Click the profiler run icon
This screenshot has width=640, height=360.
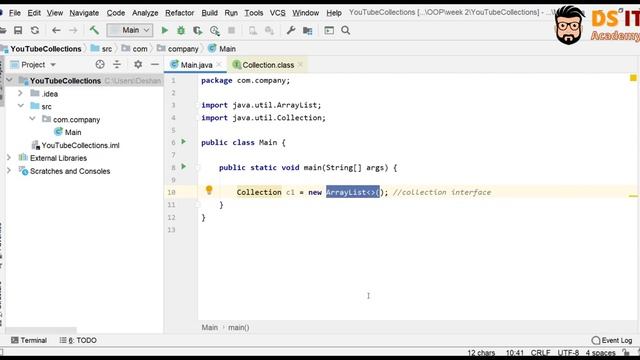215,30
